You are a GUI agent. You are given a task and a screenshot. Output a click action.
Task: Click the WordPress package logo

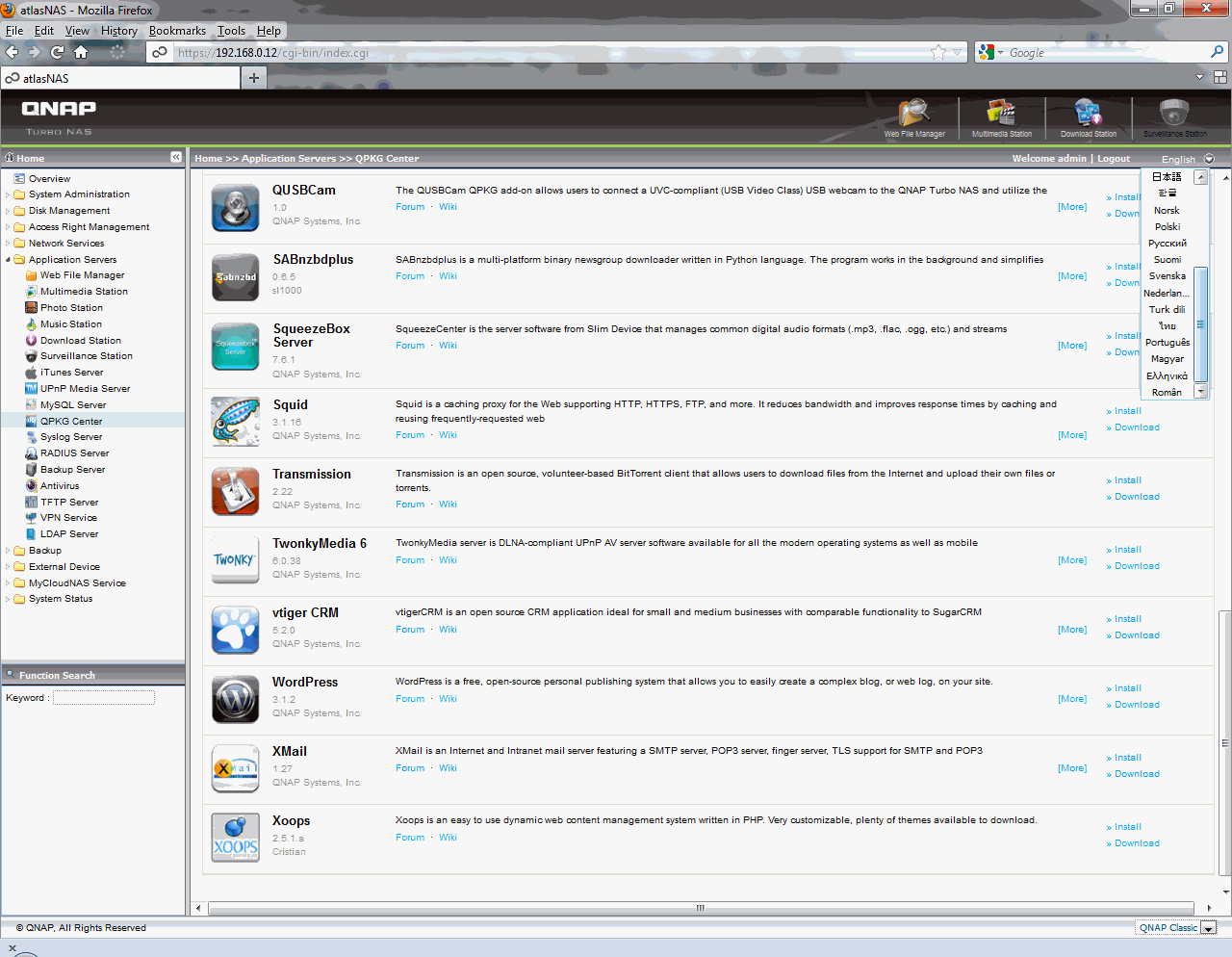(x=235, y=699)
